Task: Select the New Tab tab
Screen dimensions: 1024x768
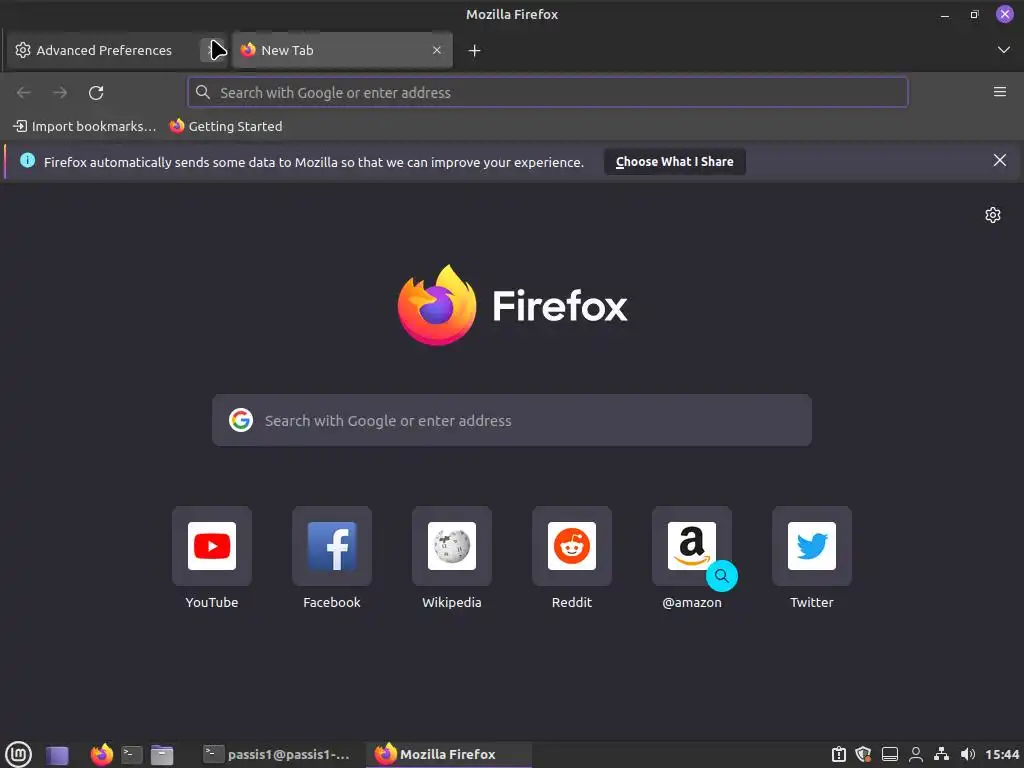Action: coord(342,50)
